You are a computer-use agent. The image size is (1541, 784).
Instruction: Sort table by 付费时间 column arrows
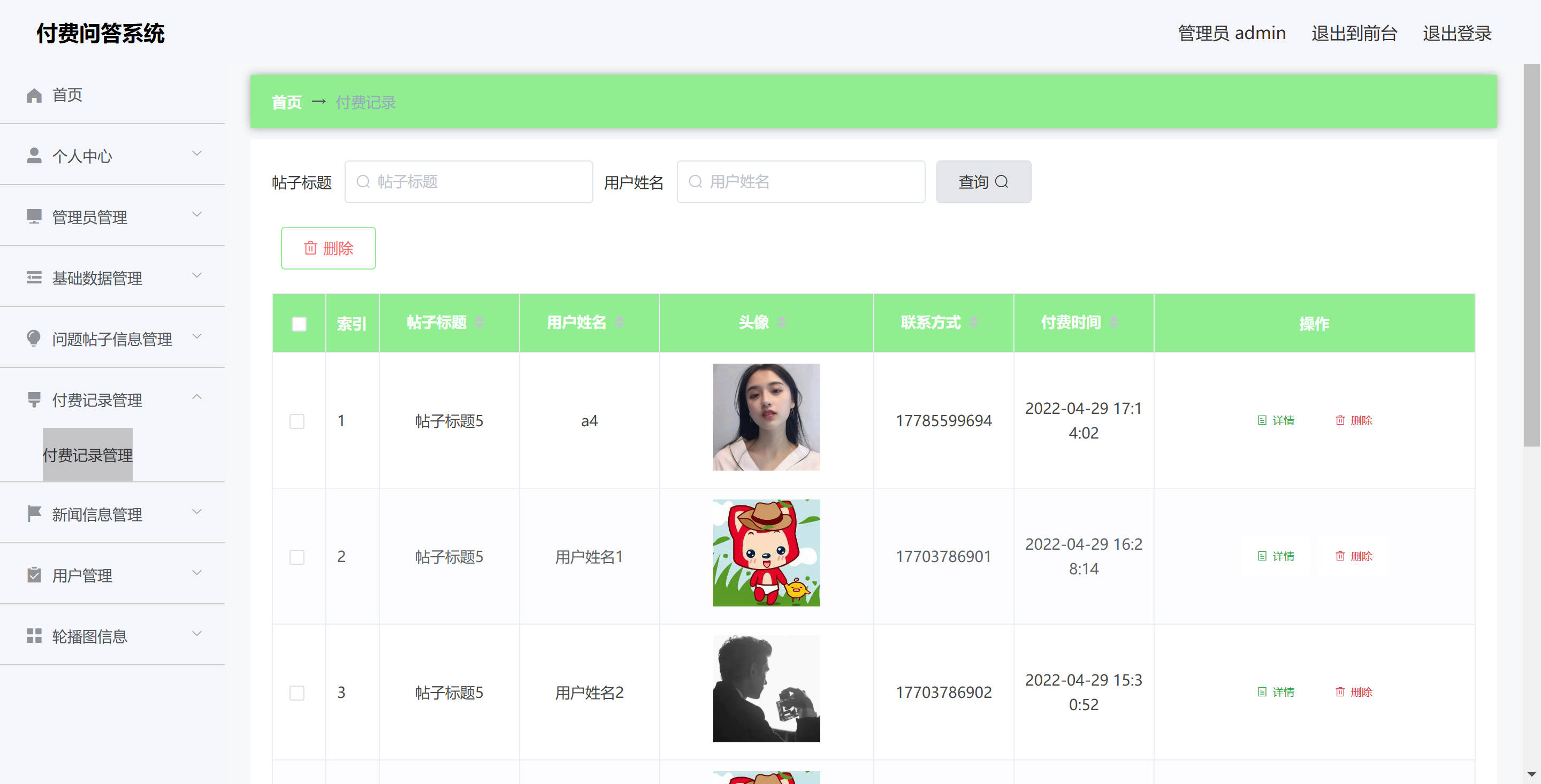[1113, 323]
